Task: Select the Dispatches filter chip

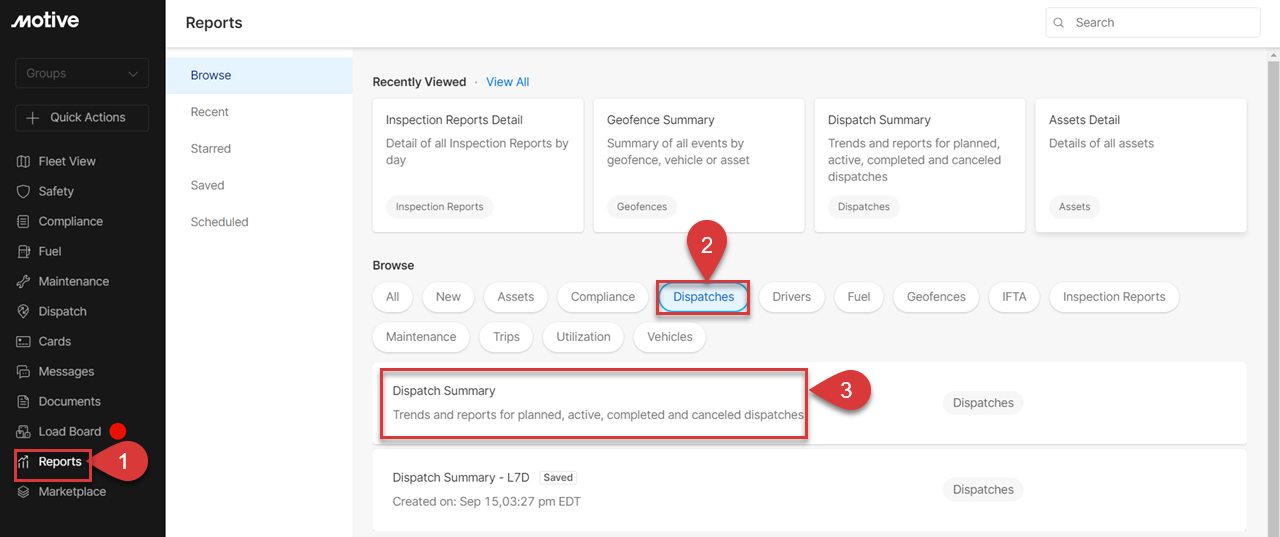Action: pos(703,297)
